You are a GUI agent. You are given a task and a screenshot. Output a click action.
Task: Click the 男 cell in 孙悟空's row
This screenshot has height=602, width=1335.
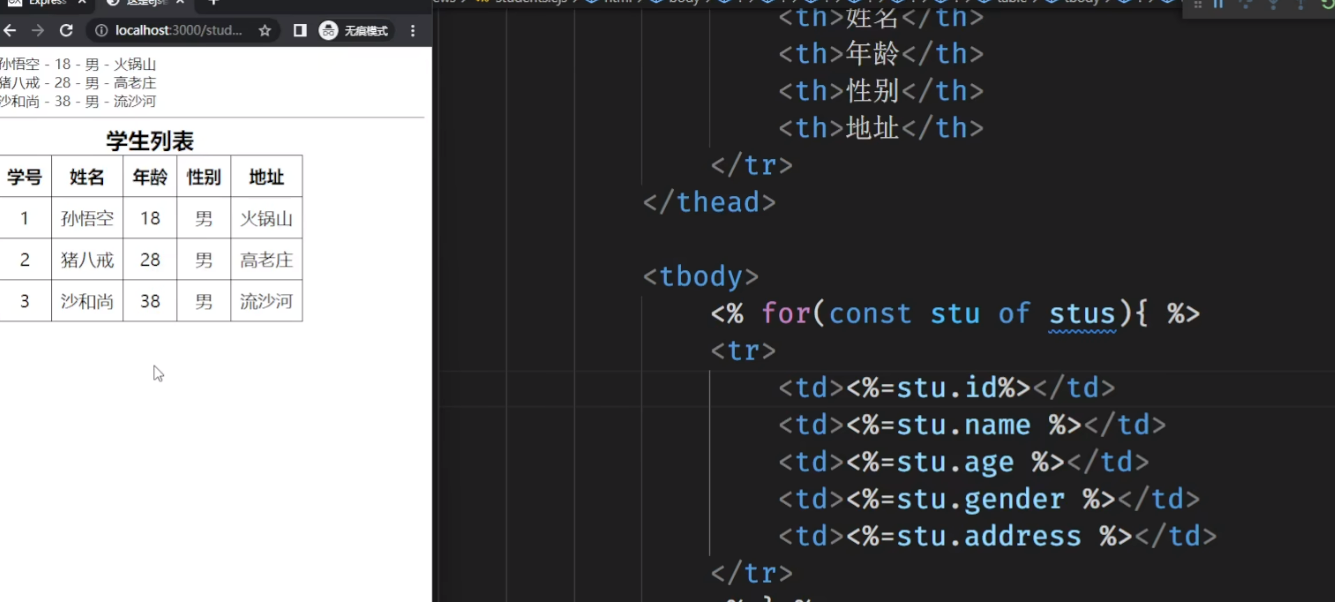(204, 218)
